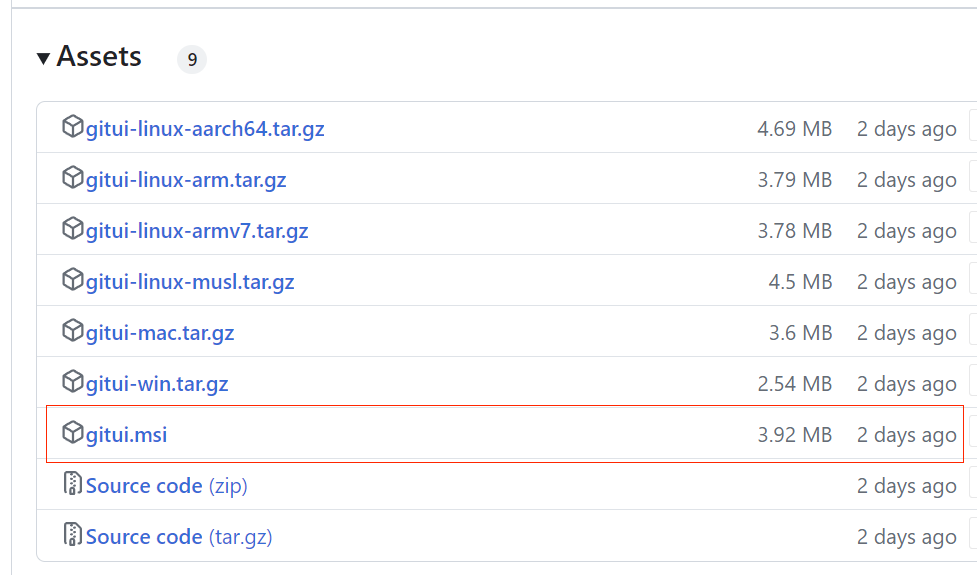Click the Assets heading
Image resolution: width=977 pixels, height=575 pixels.
pos(99,57)
